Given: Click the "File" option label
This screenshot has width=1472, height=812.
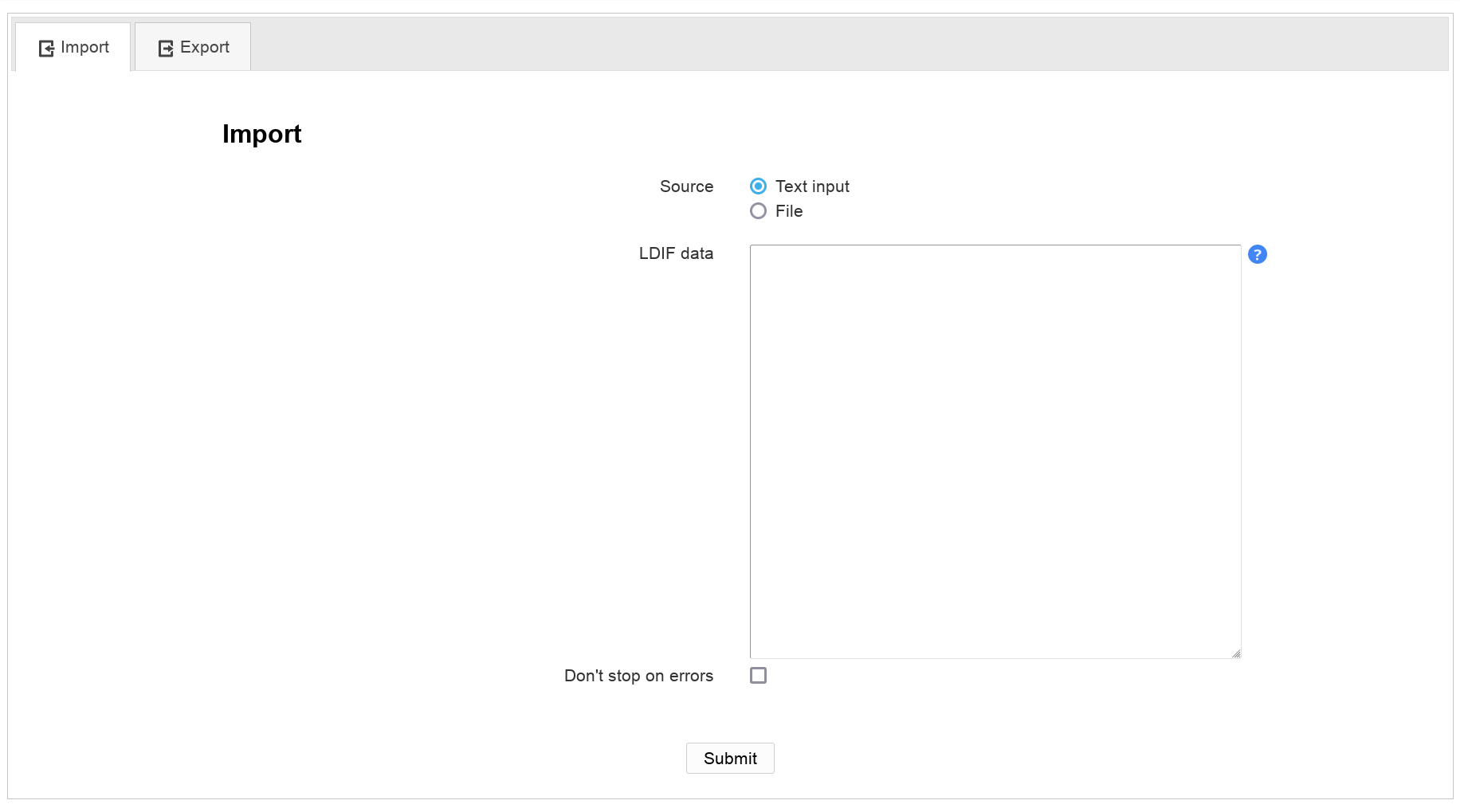Looking at the screenshot, I should pos(788,211).
